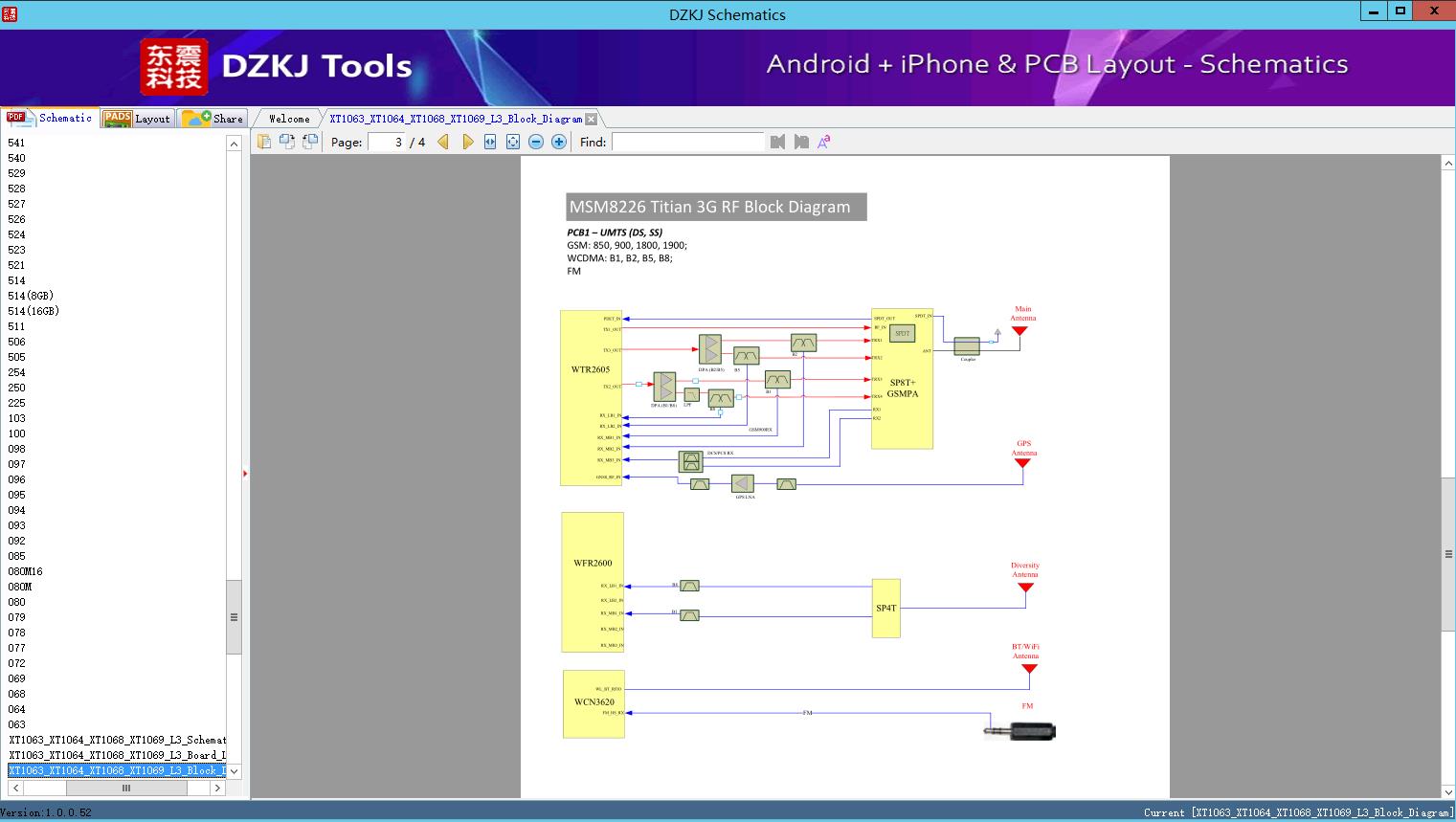Click the document viewer scroll-down arrow
Image resolution: width=1456 pixels, height=822 pixels.
pyautogui.click(x=1448, y=791)
